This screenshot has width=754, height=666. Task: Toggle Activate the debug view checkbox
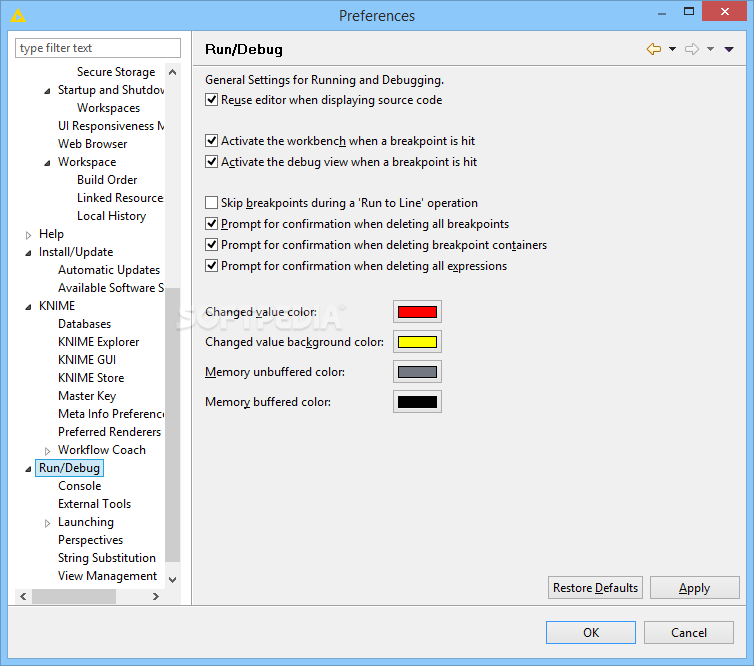[x=212, y=162]
